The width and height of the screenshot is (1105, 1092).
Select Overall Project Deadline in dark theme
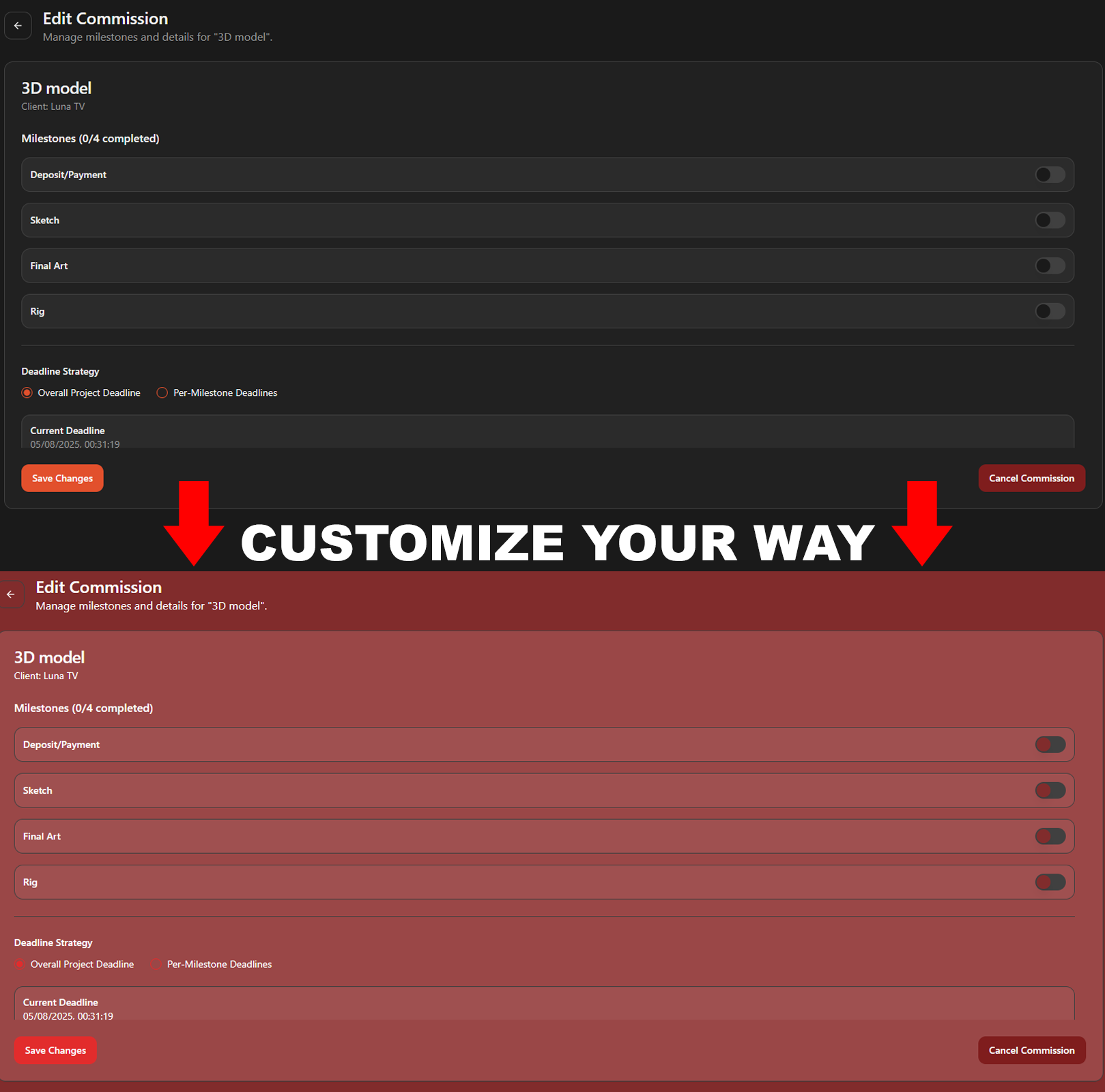click(27, 392)
